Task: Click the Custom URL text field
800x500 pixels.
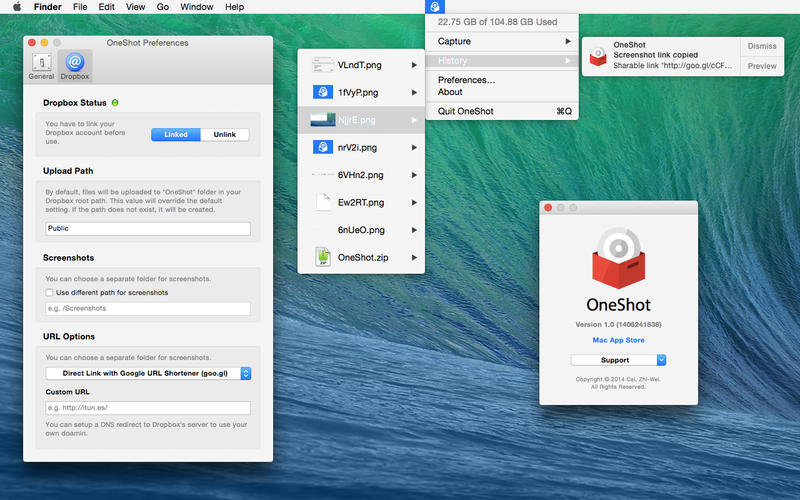Action: pos(148,408)
